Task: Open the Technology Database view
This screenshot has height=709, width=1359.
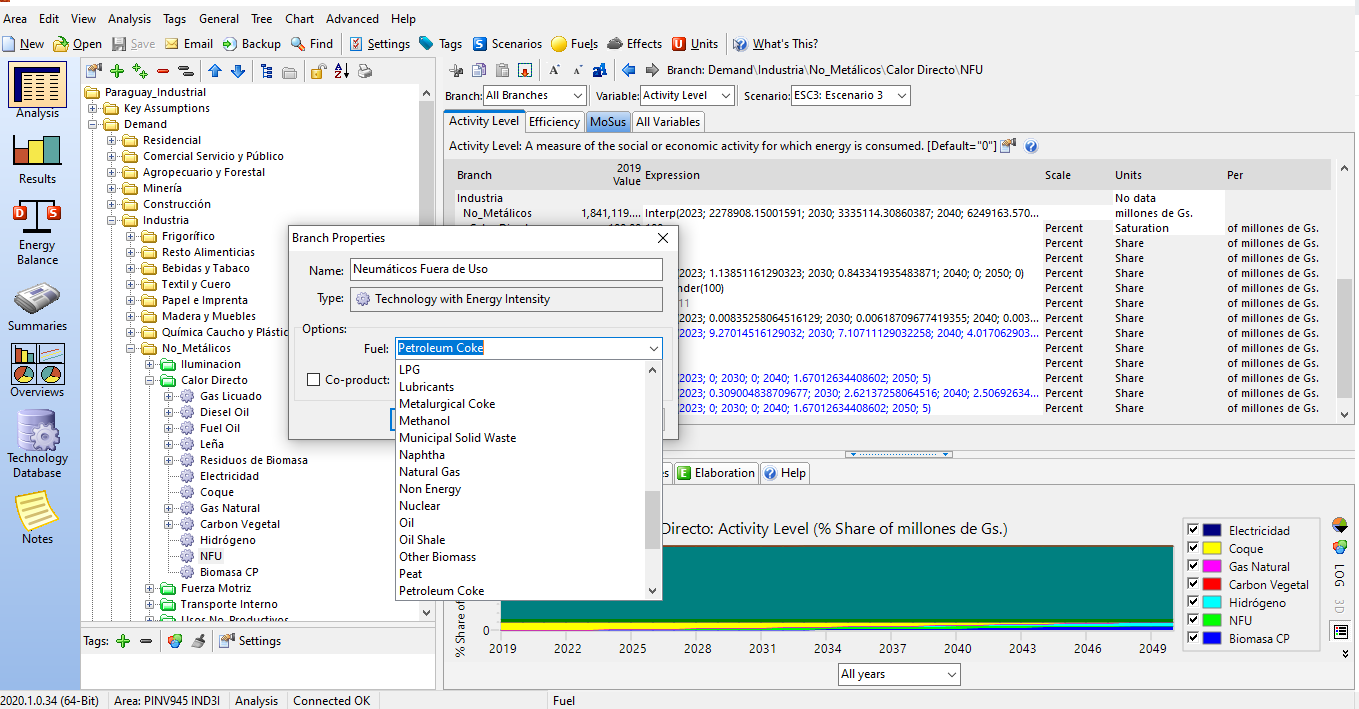Action: pyautogui.click(x=38, y=444)
